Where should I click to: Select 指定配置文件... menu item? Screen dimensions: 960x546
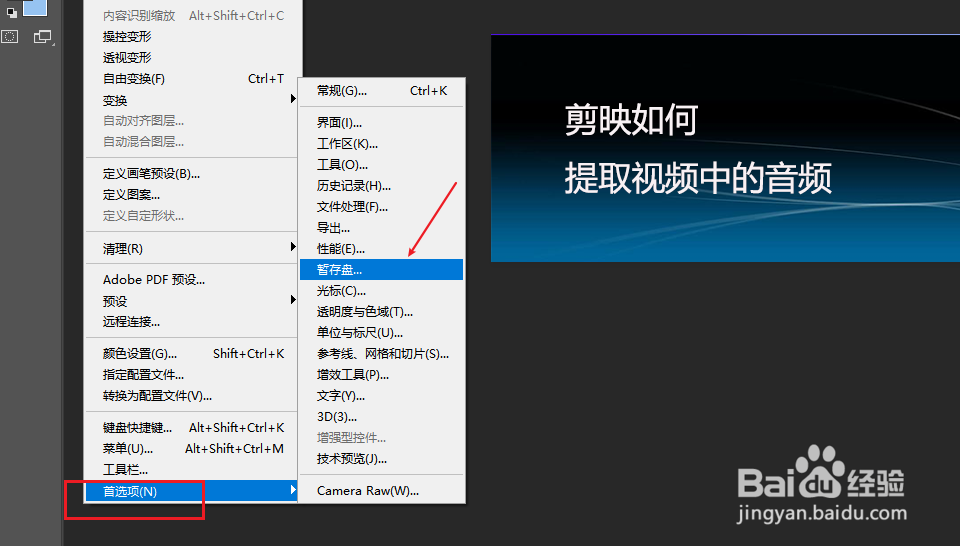pyautogui.click(x=193, y=375)
